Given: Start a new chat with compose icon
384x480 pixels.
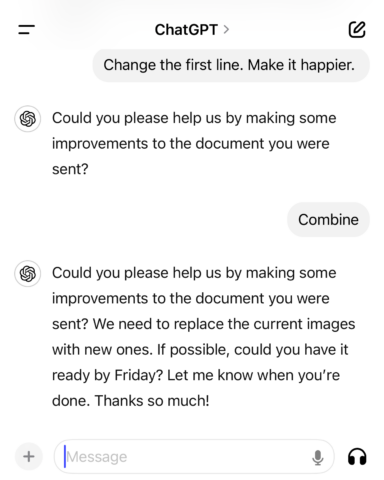Looking at the screenshot, I should [357, 30].
